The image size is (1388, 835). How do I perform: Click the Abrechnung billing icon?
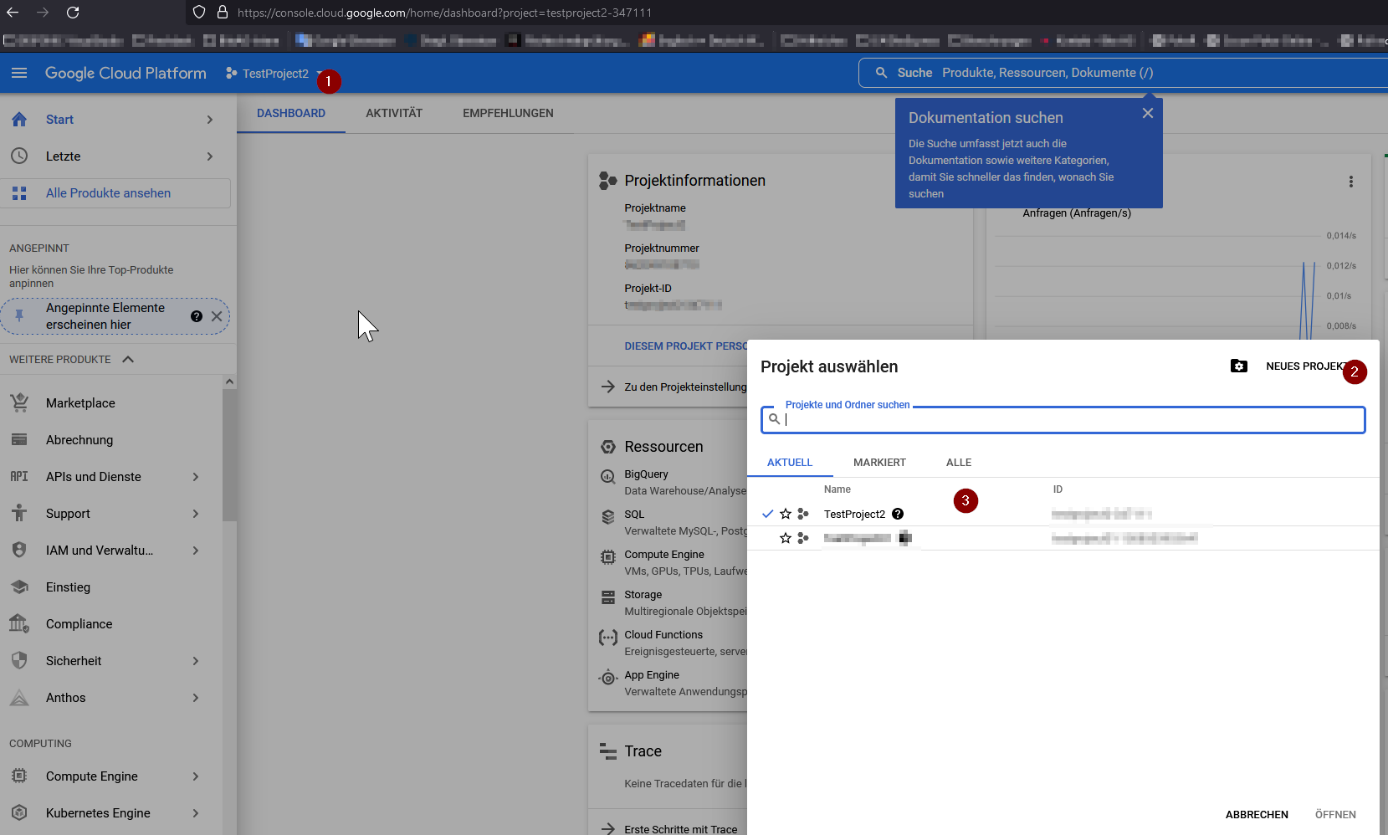19,440
